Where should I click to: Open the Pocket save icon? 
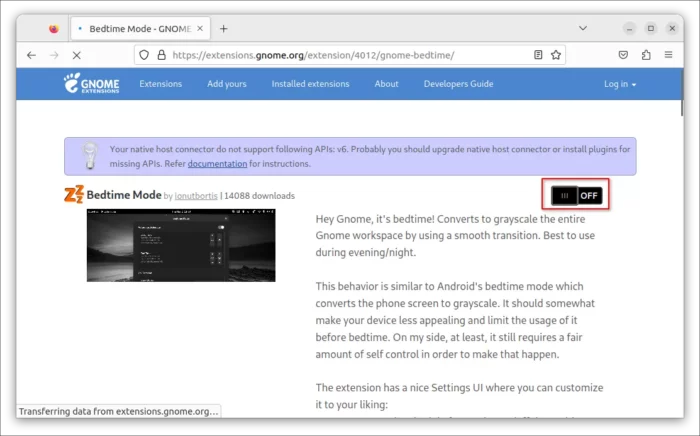tap(623, 55)
